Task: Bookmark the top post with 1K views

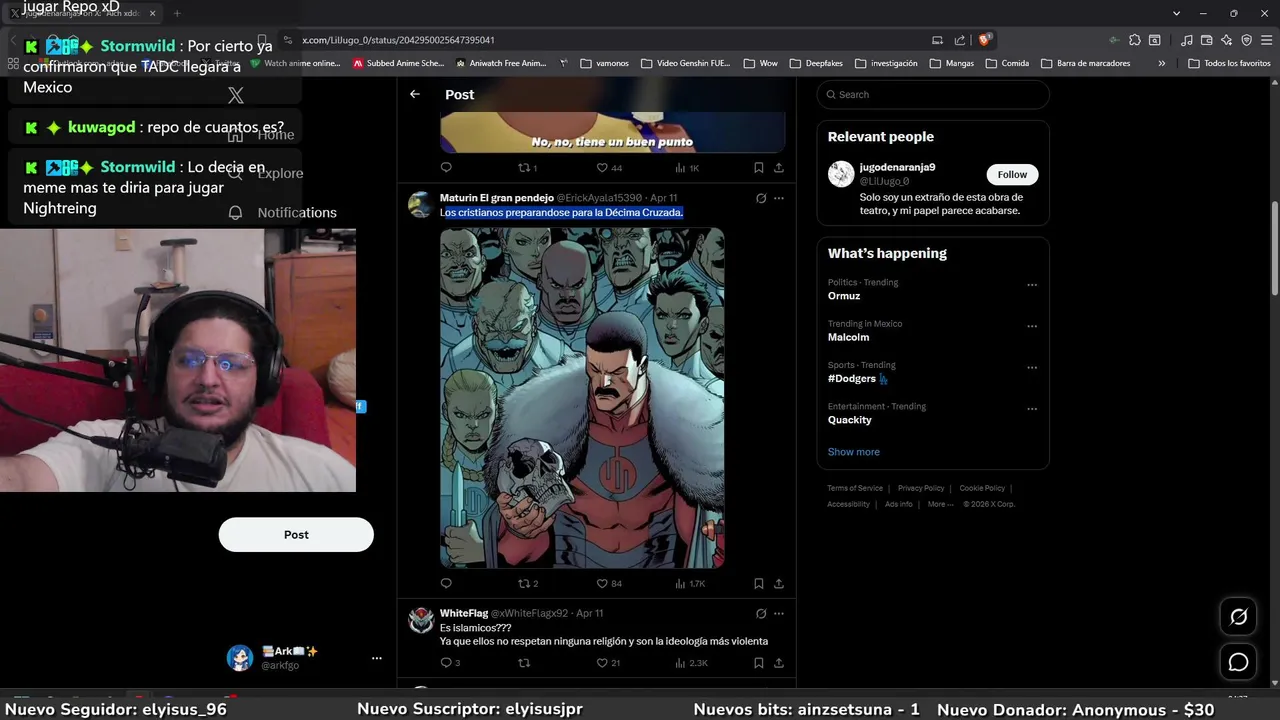Action: 759,168
